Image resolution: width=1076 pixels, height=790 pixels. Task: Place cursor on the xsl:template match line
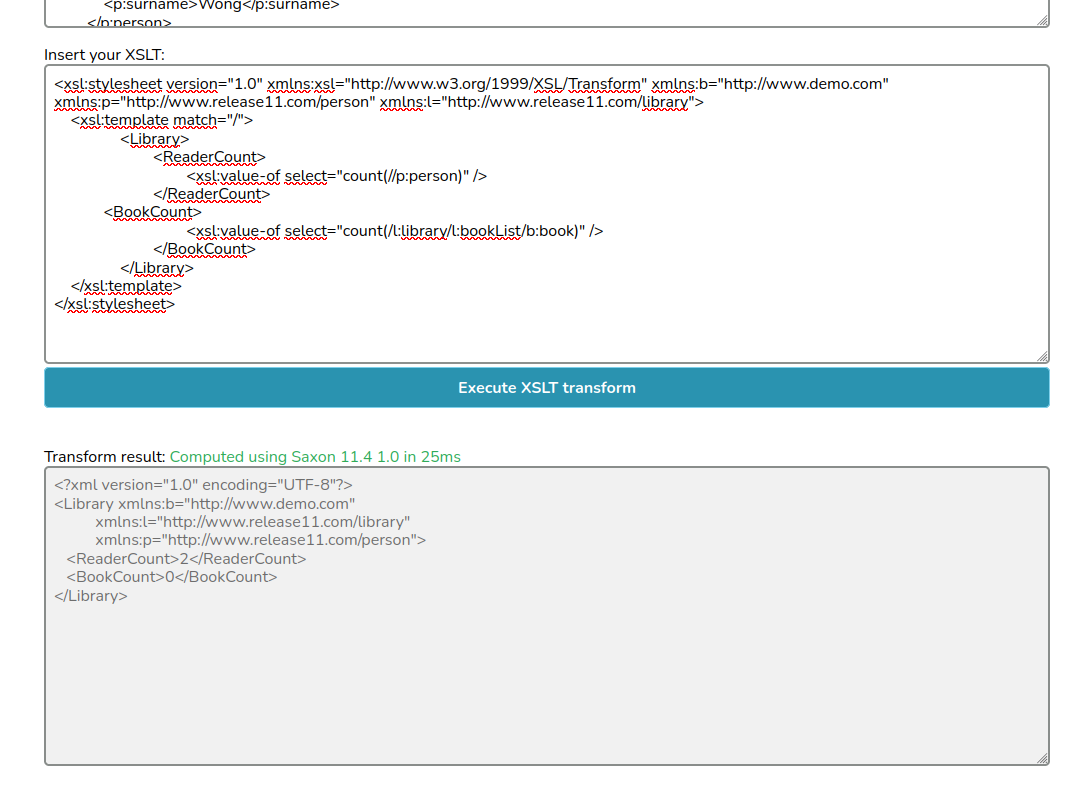[162, 121]
